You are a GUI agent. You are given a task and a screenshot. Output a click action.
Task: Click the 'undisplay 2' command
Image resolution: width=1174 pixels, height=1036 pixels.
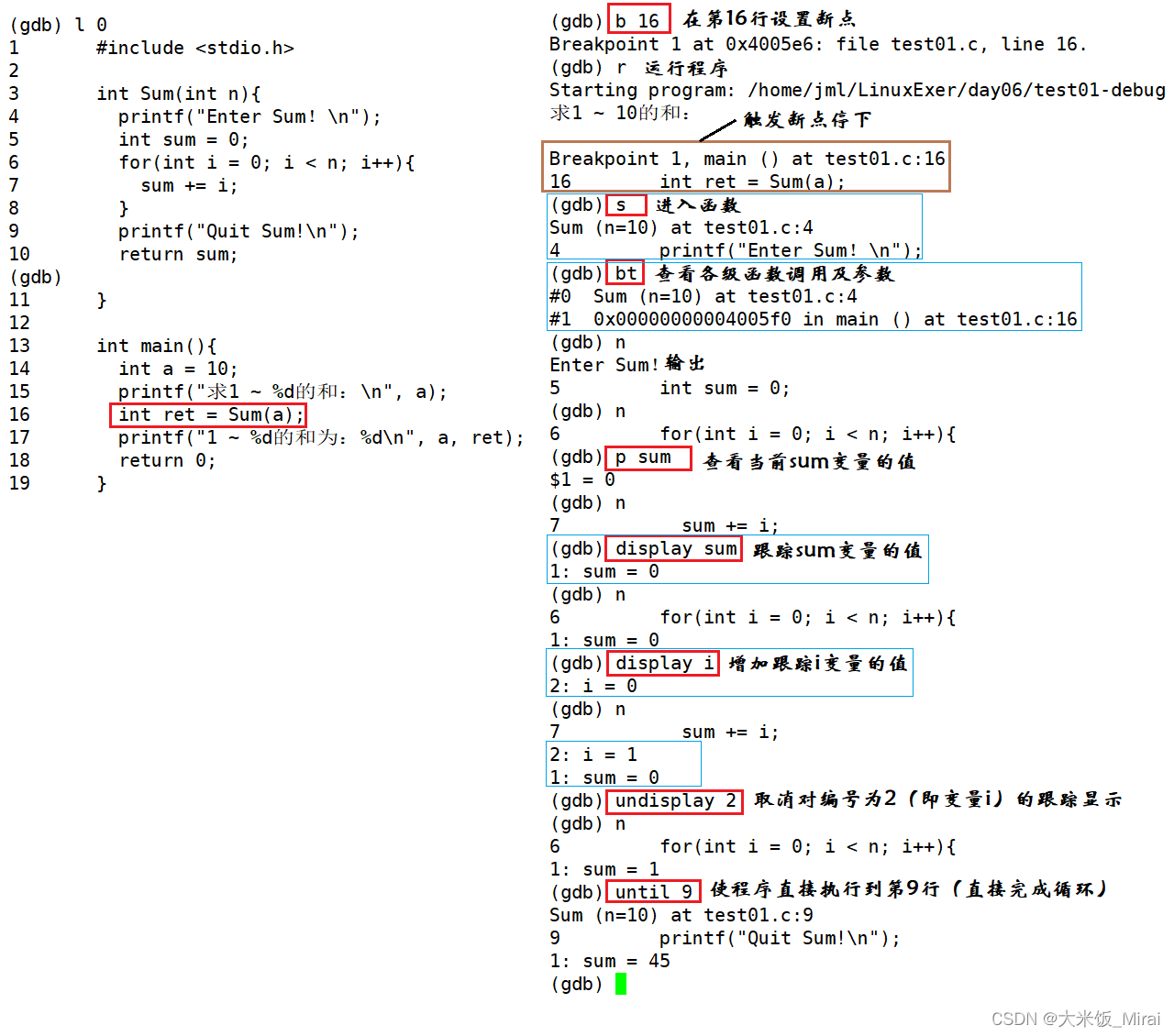[676, 800]
